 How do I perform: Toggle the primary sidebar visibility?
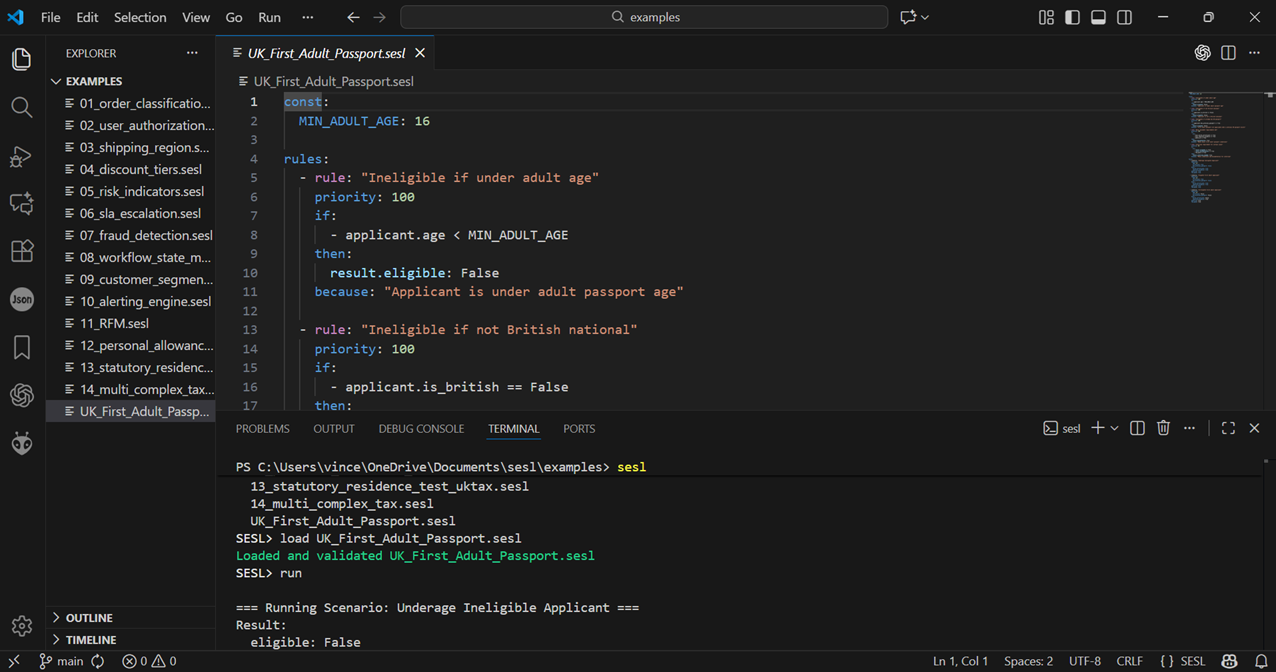point(1071,17)
